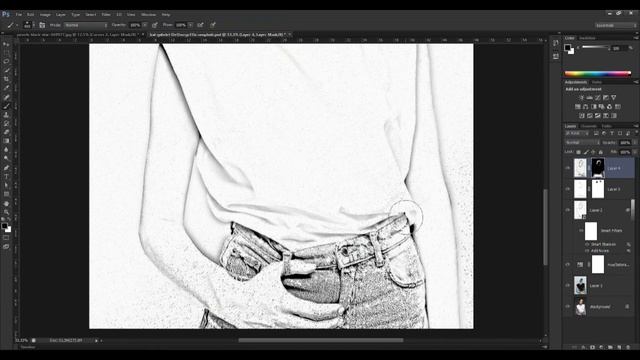The image size is (640, 360).
Task: Add a layer mask button
Action: pos(592,347)
